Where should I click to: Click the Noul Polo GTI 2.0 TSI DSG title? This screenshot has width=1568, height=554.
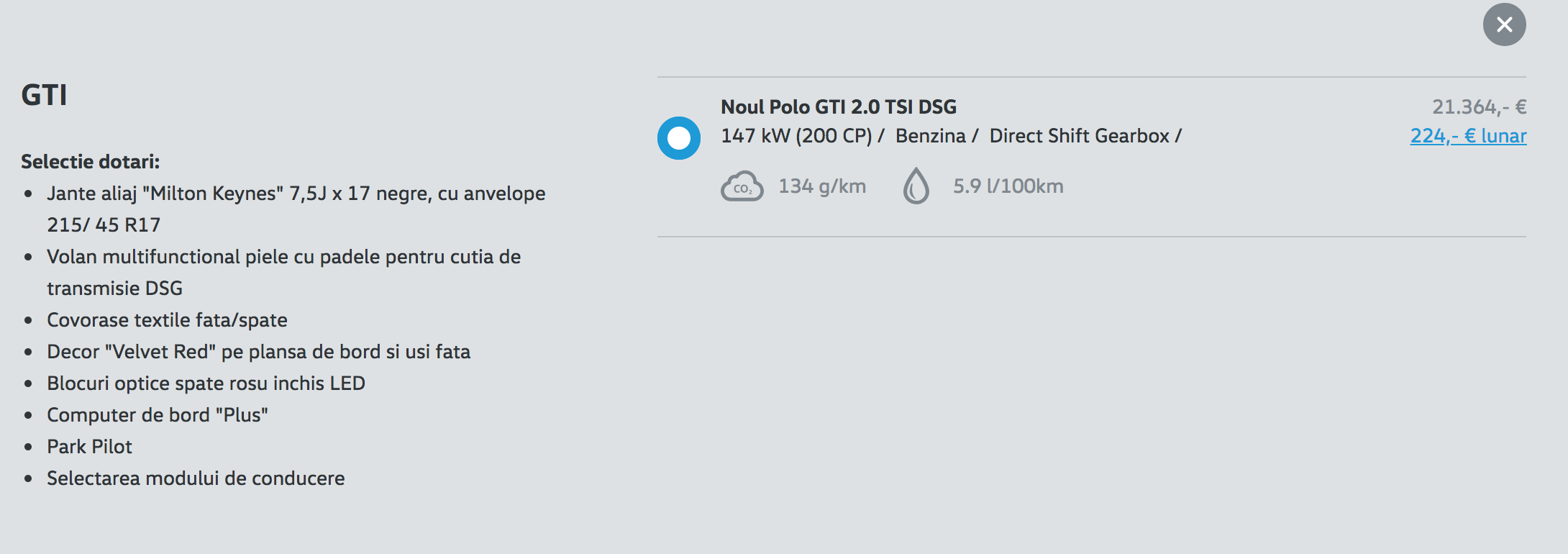click(839, 107)
